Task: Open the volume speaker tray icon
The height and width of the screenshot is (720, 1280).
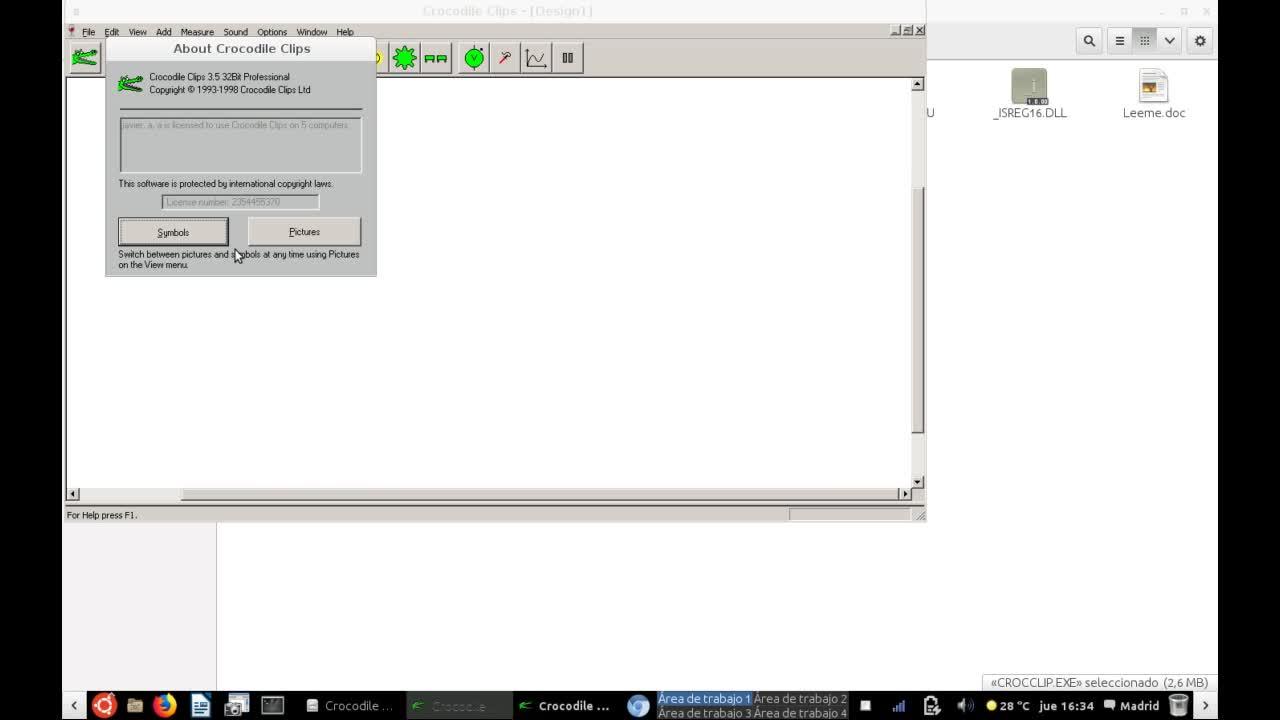Action: [x=965, y=705]
